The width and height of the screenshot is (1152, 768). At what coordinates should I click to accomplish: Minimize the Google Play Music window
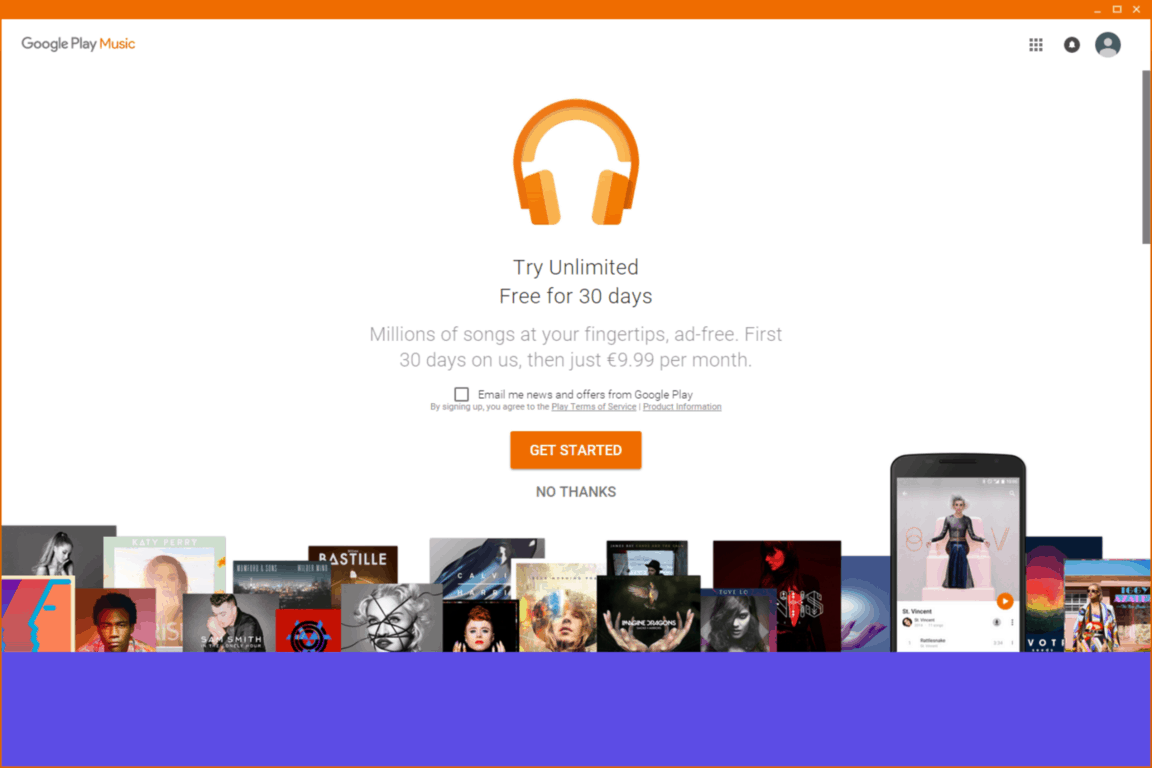coord(1097,10)
